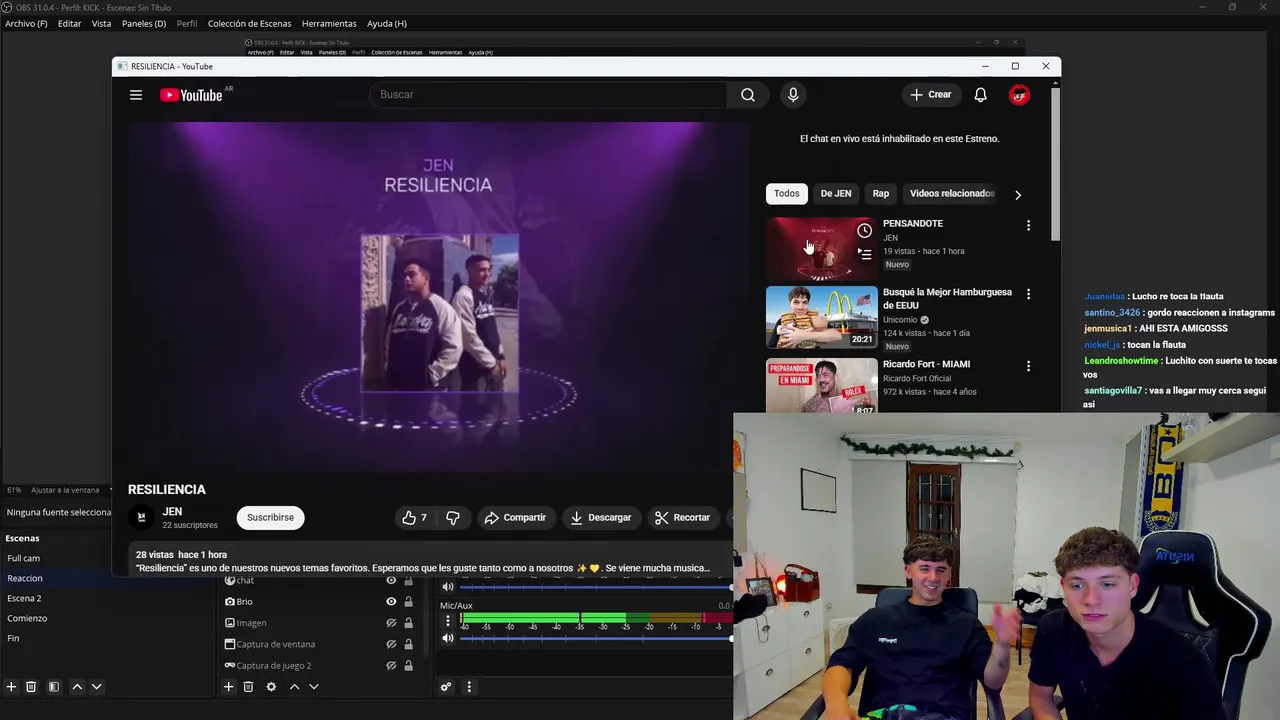The width and height of the screenshot is (1280, 720).
Task: Open the Editar menu
Action: 69,24
